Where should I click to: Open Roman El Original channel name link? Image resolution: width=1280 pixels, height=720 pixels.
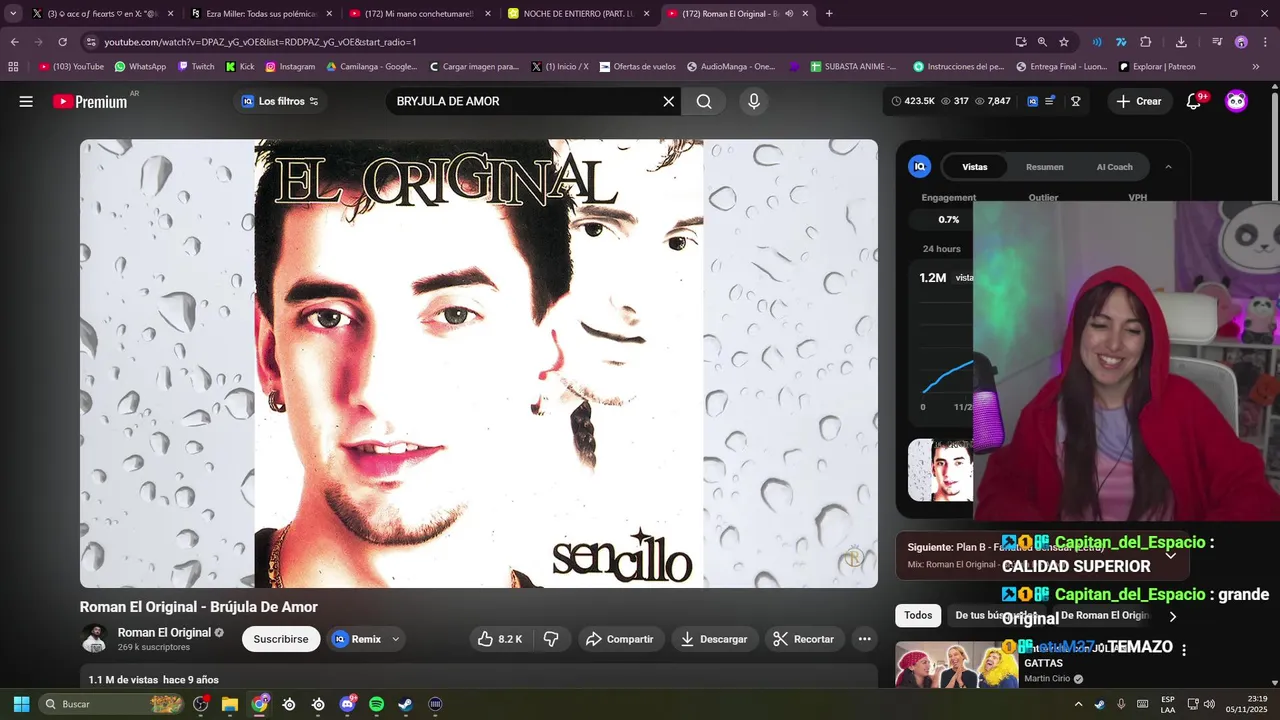pos(164,632)
